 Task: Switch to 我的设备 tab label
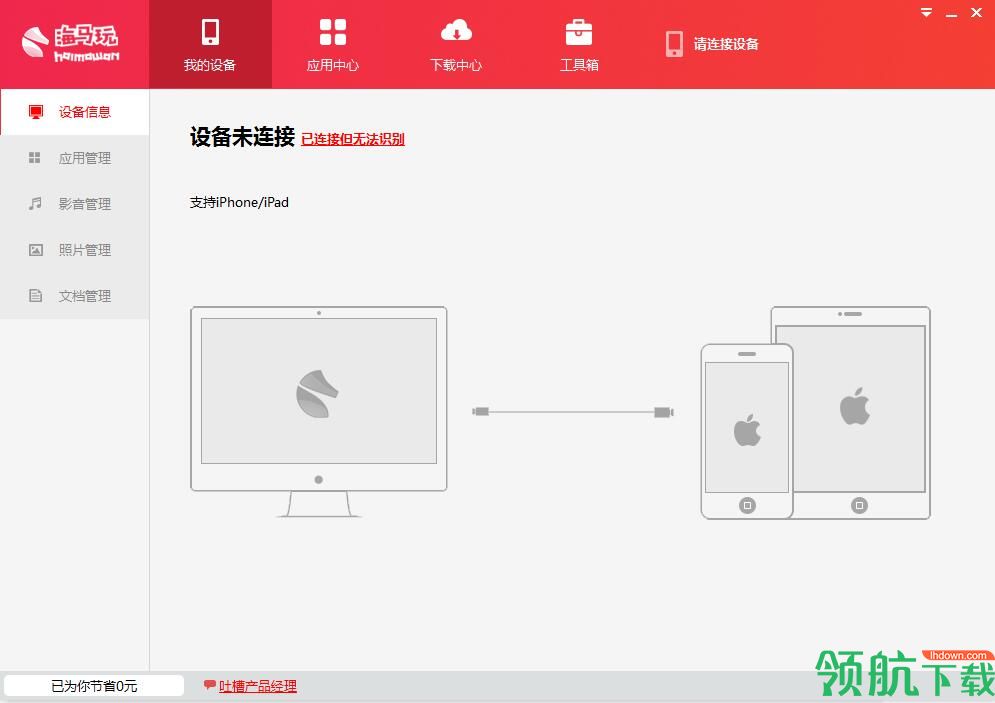(210, 65)
